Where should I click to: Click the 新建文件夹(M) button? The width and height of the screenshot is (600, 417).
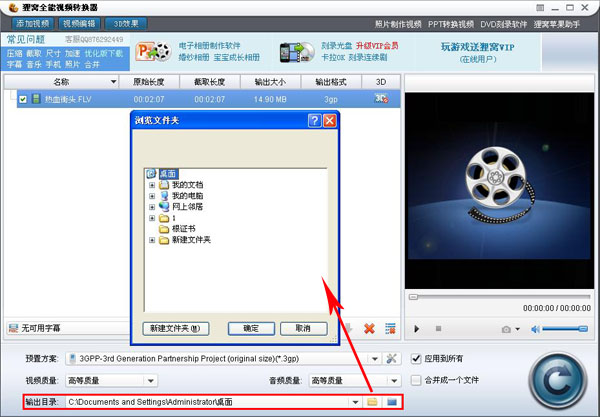pos(176,329)
